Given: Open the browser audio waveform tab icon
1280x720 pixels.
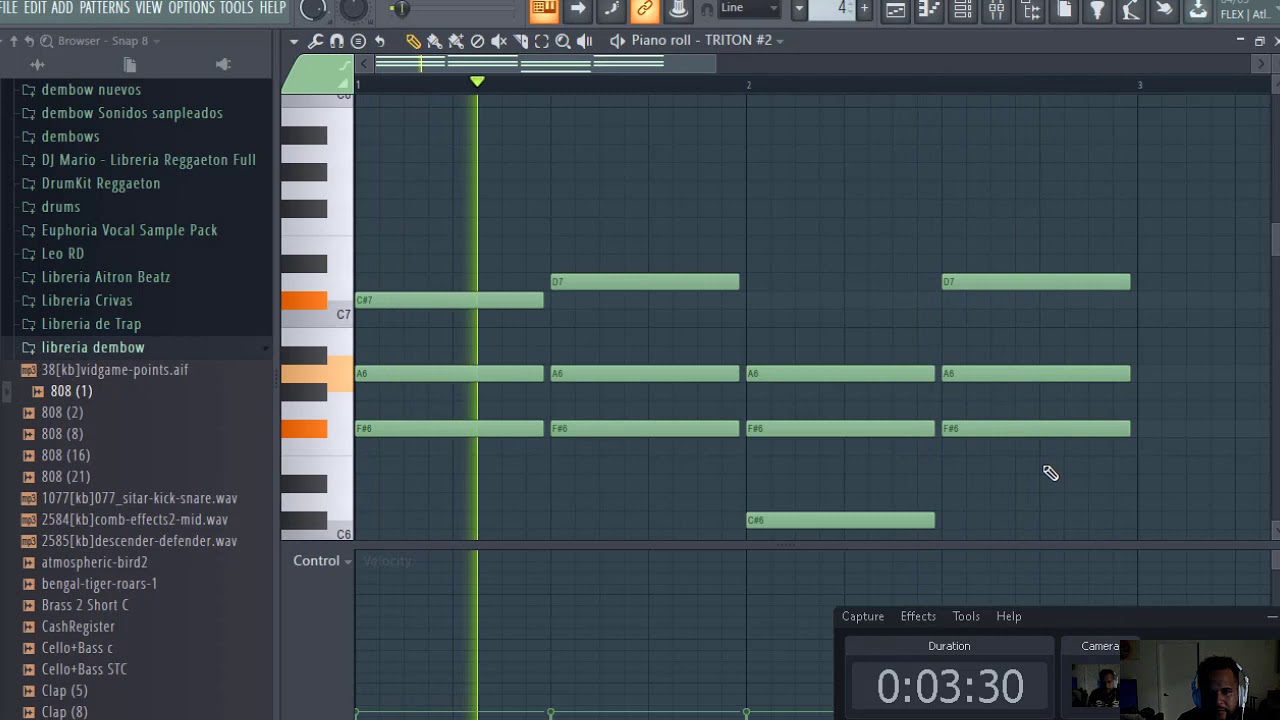Looking at the screenshot, I should pos(37,65).
